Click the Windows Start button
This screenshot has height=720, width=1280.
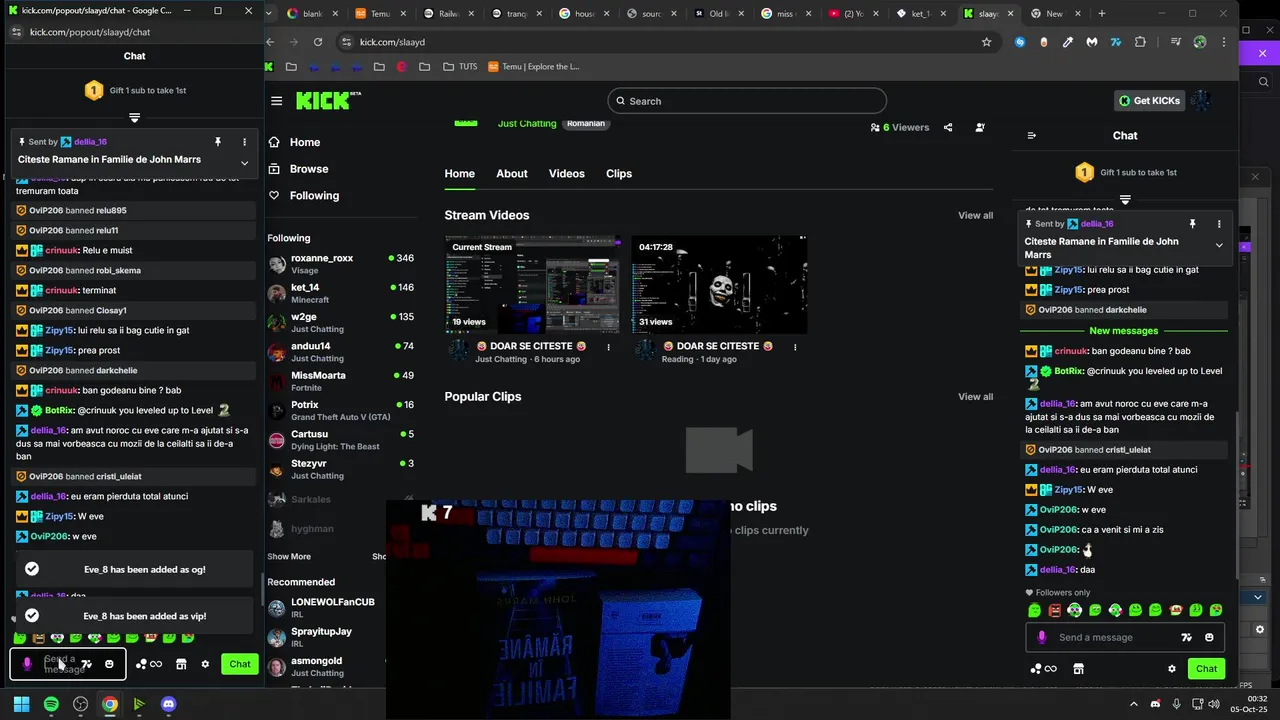pyautogui.click(x=21, y=704)
